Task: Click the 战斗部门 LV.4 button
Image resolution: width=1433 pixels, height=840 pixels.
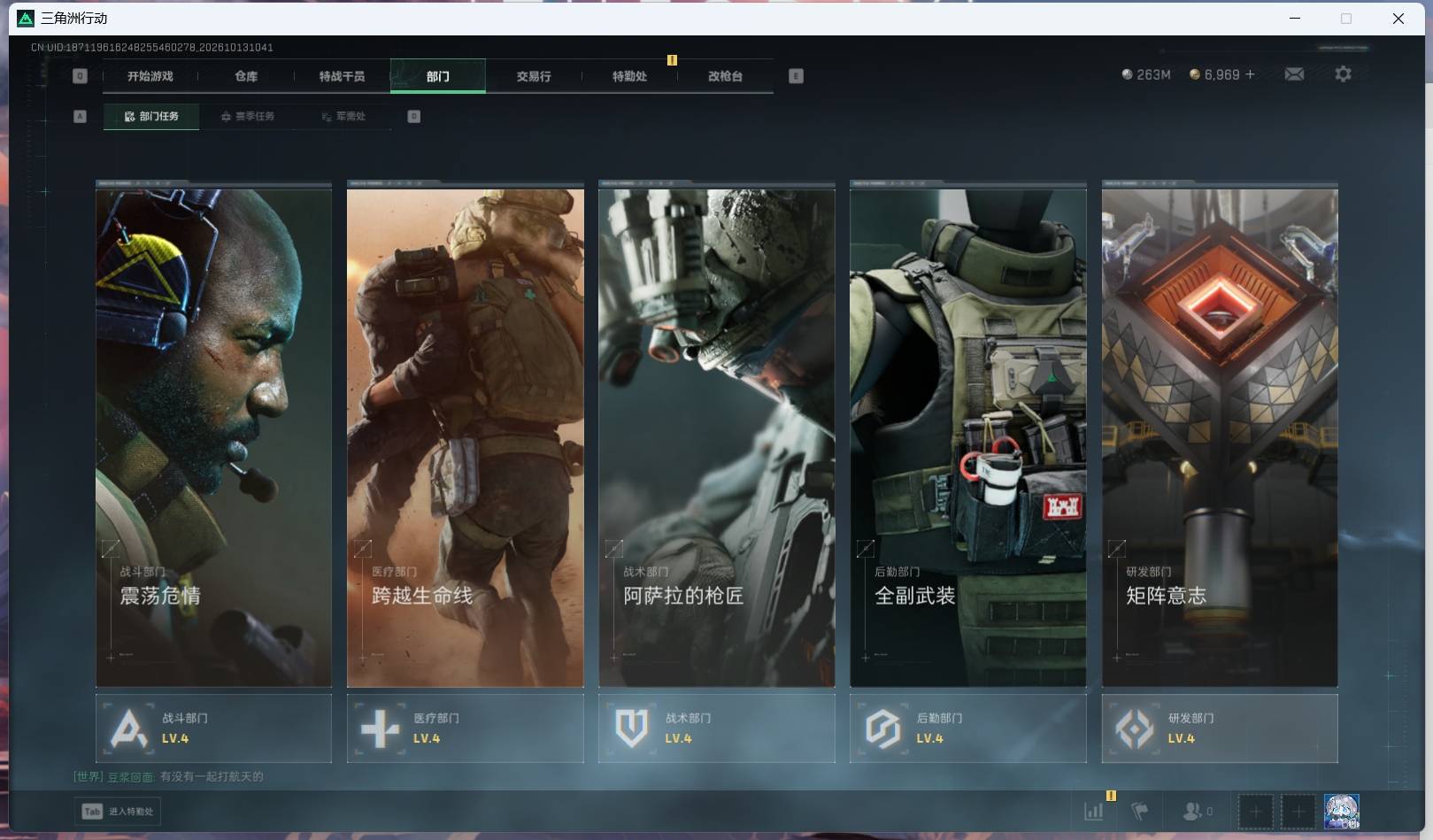Action: pos(213,728)
